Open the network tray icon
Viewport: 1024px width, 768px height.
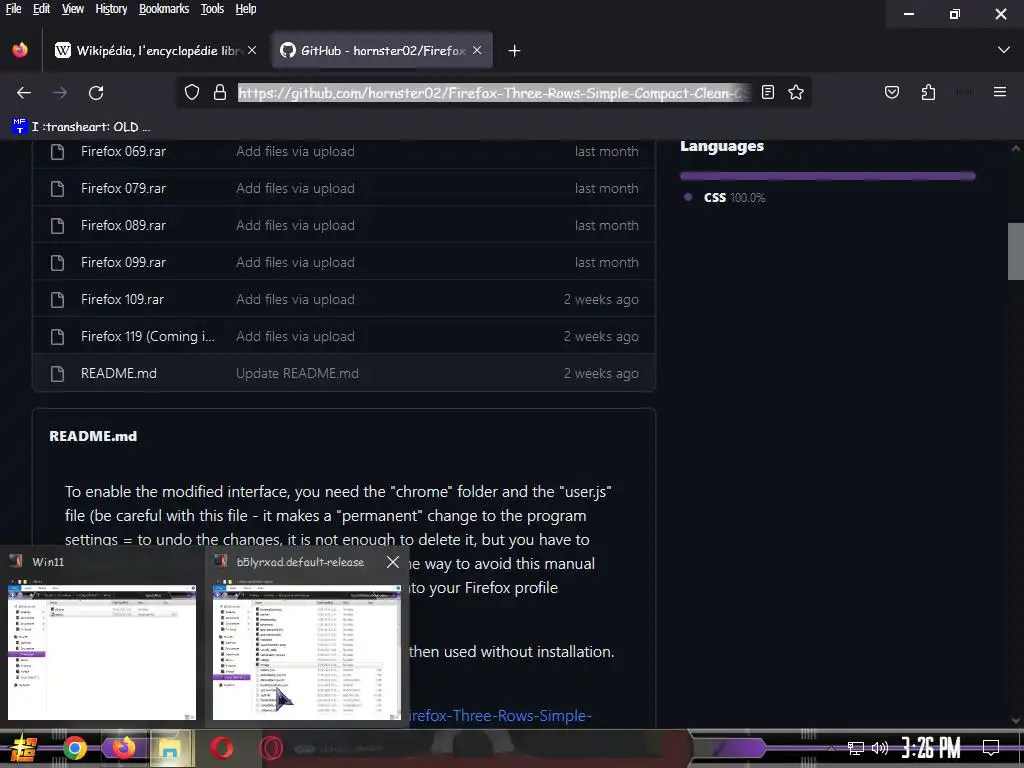[856, 748]
